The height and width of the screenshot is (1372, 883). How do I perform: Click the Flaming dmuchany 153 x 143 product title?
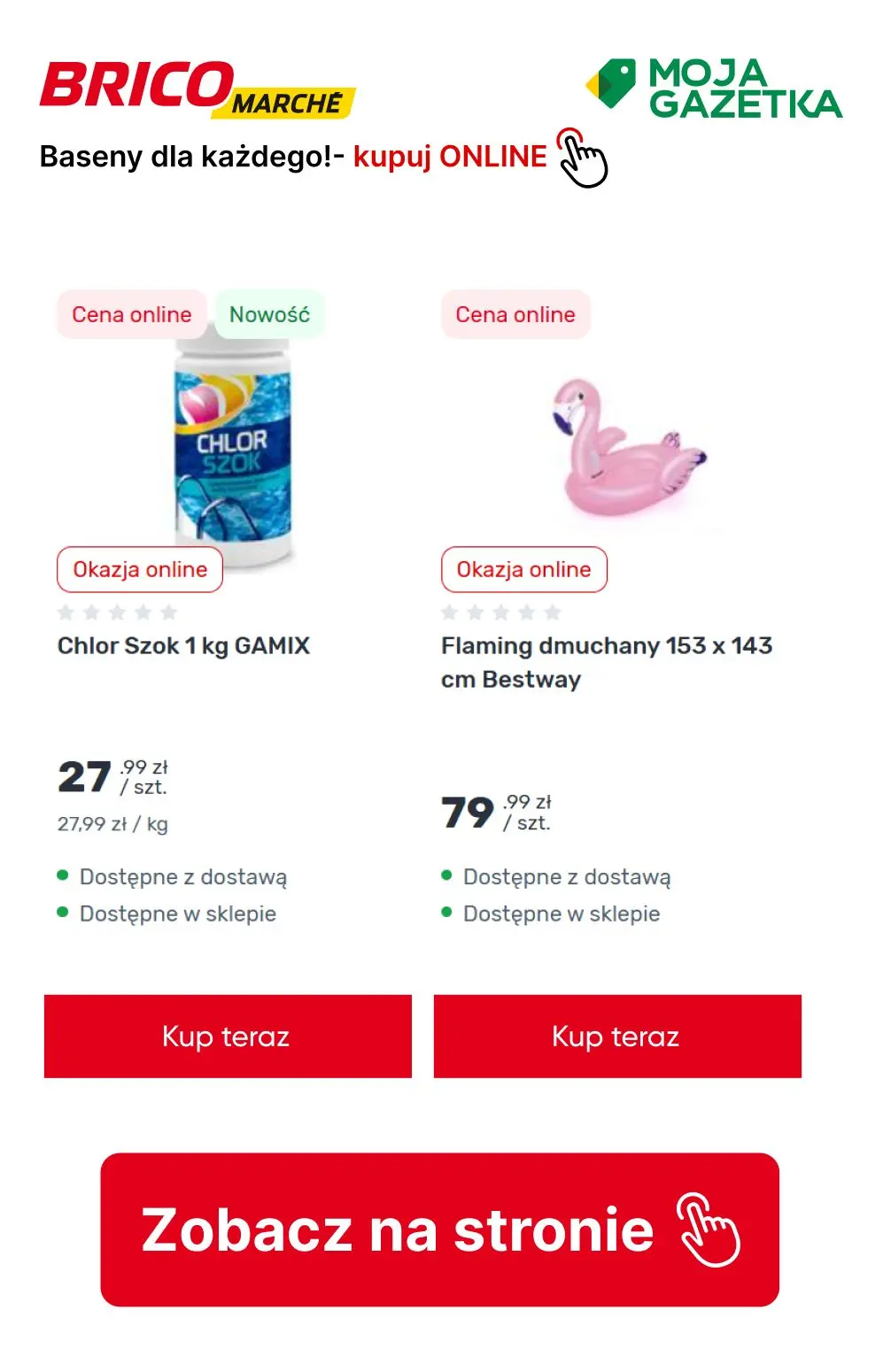(607, 662)
